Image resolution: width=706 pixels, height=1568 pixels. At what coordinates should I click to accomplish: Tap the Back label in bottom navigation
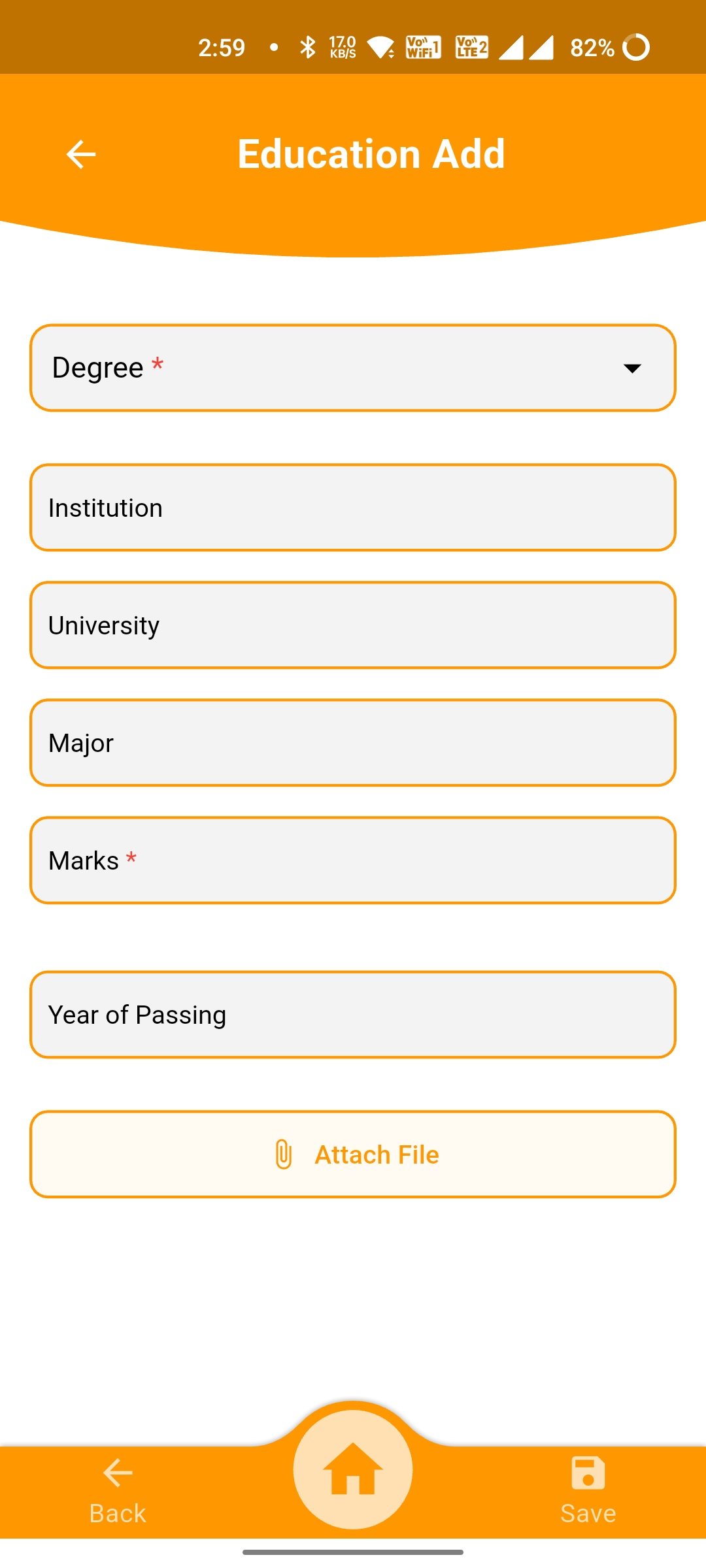click(x=118, y=1513)
